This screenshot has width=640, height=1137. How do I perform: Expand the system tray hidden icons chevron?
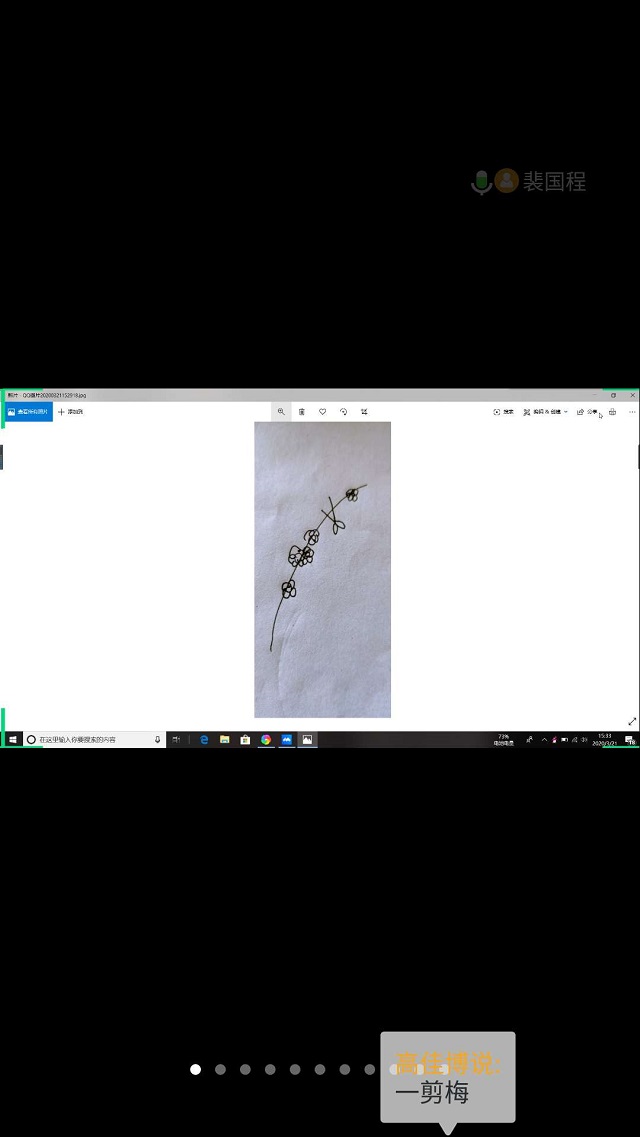pos(544,740)
